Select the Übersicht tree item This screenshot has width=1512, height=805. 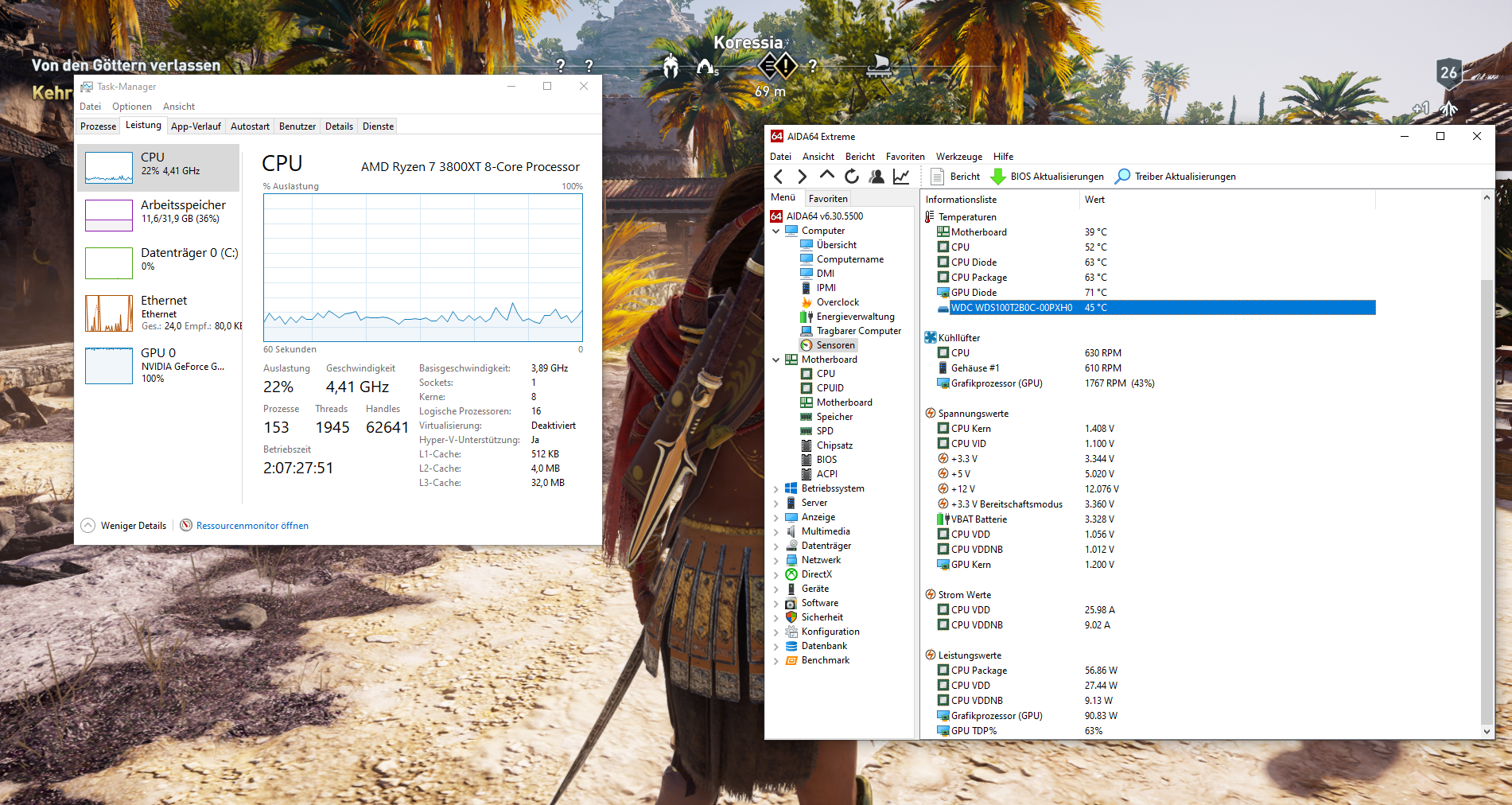(x=828, y=245)
